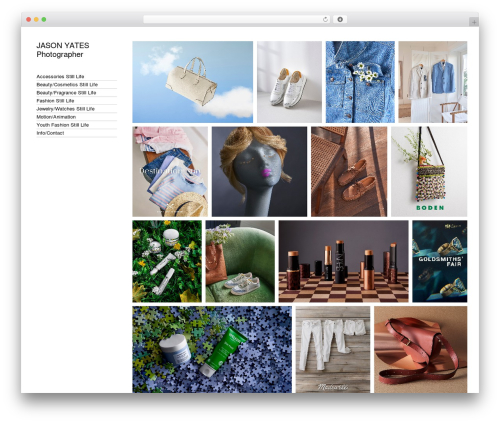This screenshot has width=500, height=423.
Task: Open Accessories Still Life gallery
Action: [60, 77]
